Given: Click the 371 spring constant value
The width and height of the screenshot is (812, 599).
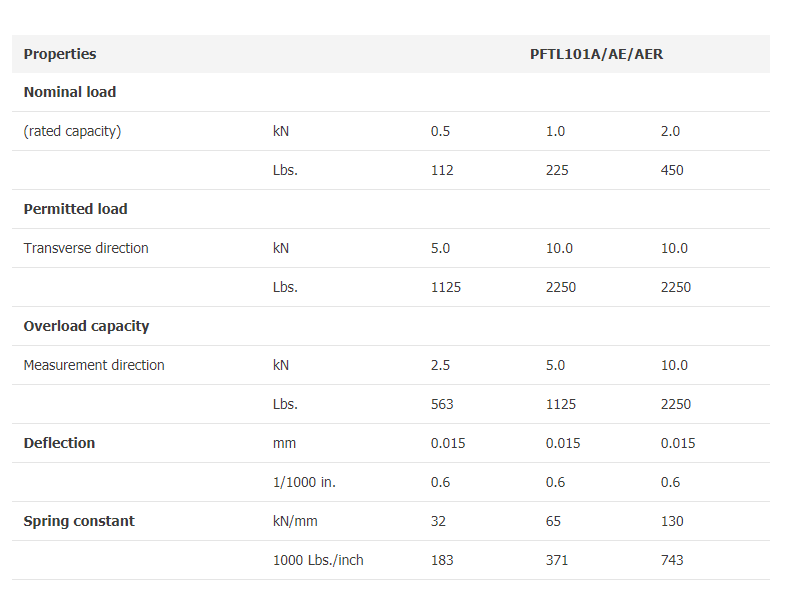Looking at the screenshot, I should [557, 560].
